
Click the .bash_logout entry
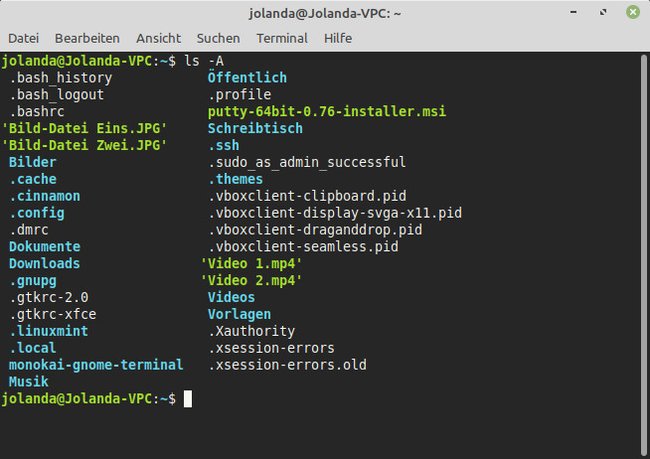[56, 95]
